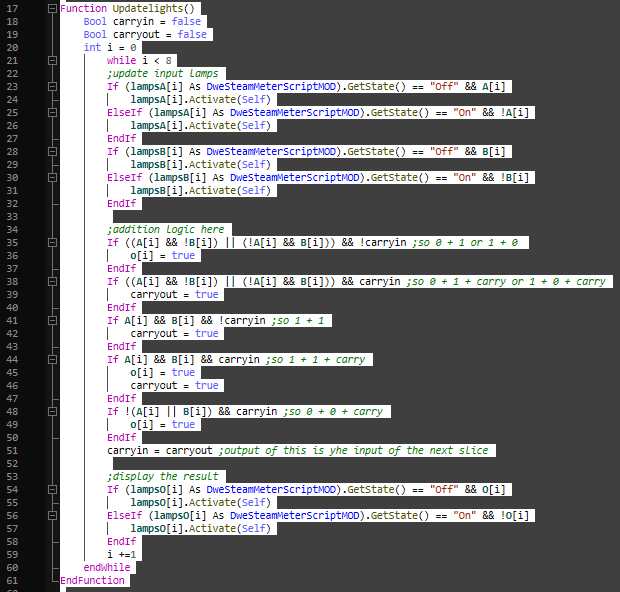Click the ';so 0 + 1 or 1 + 0' comment
The height and width of the screenshot is (592, 620).
pos(465,242)
